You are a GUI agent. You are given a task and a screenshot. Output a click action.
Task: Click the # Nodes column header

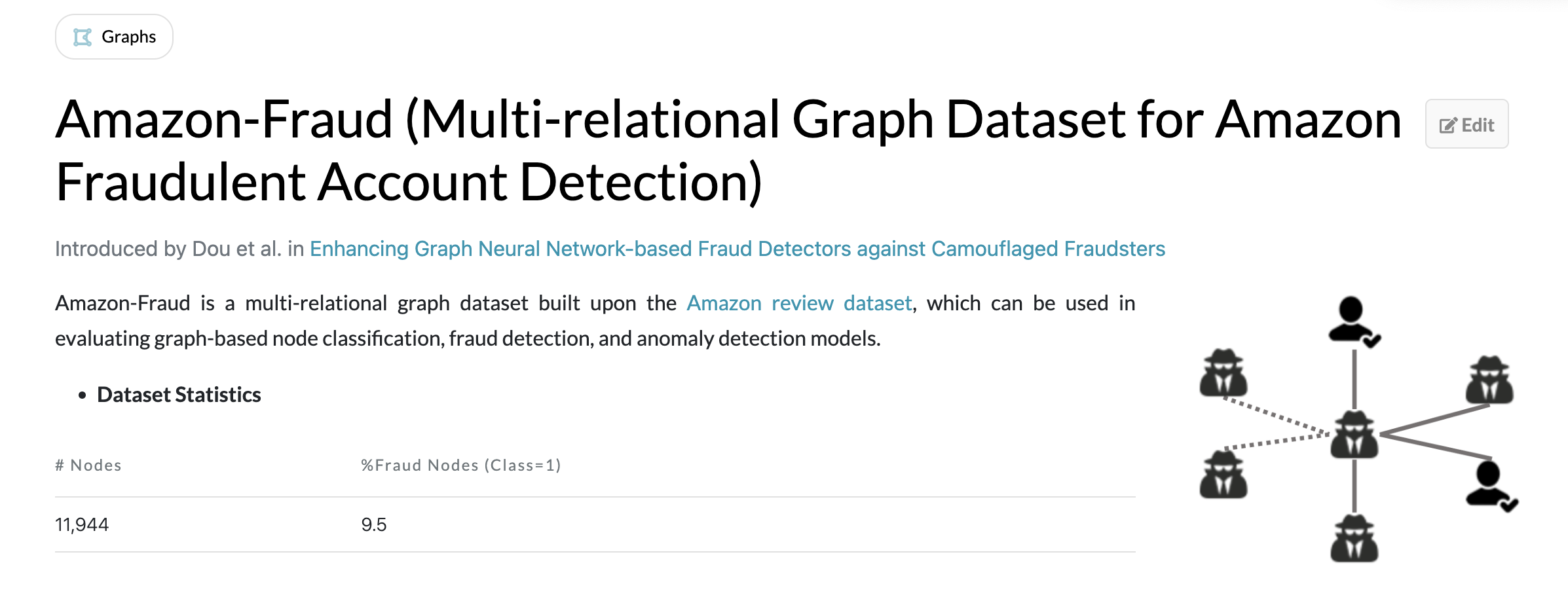pos(88,465)
